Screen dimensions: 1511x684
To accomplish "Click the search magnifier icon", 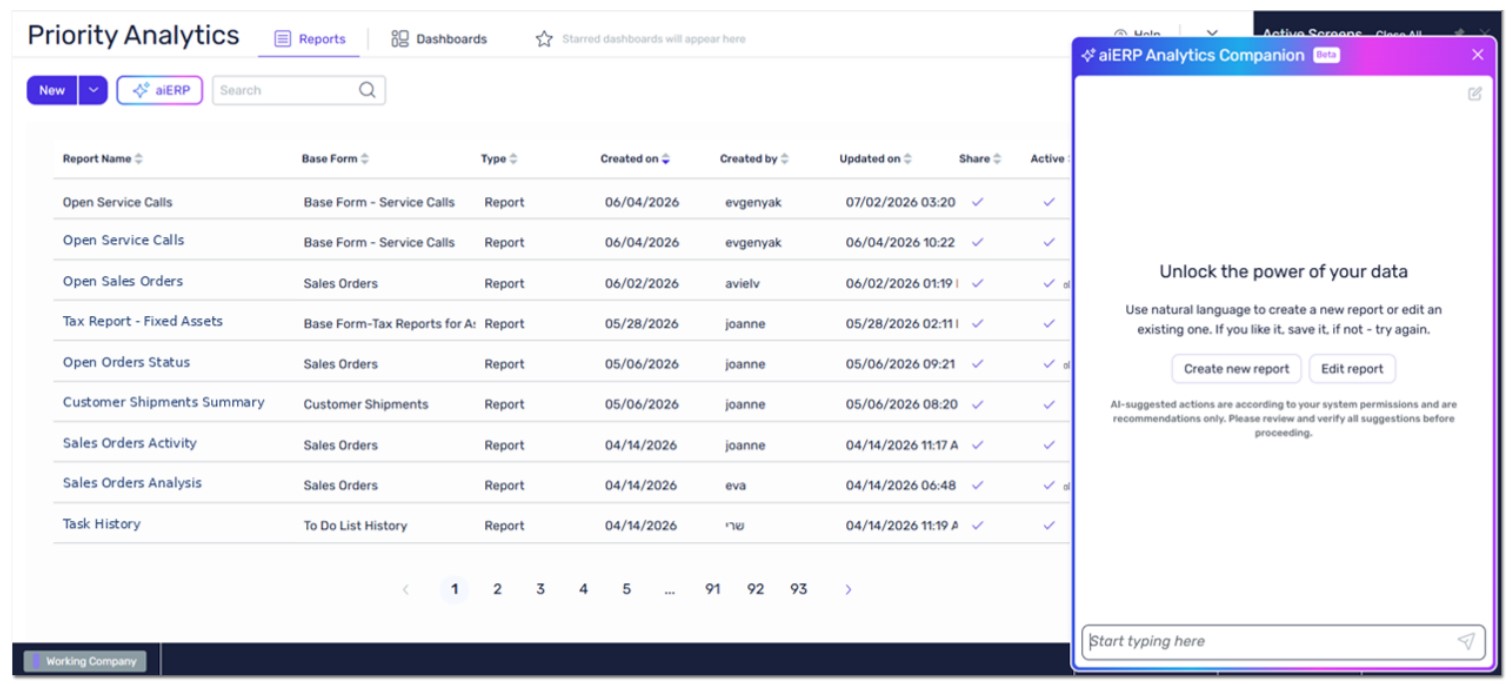I will click(367, 90).
